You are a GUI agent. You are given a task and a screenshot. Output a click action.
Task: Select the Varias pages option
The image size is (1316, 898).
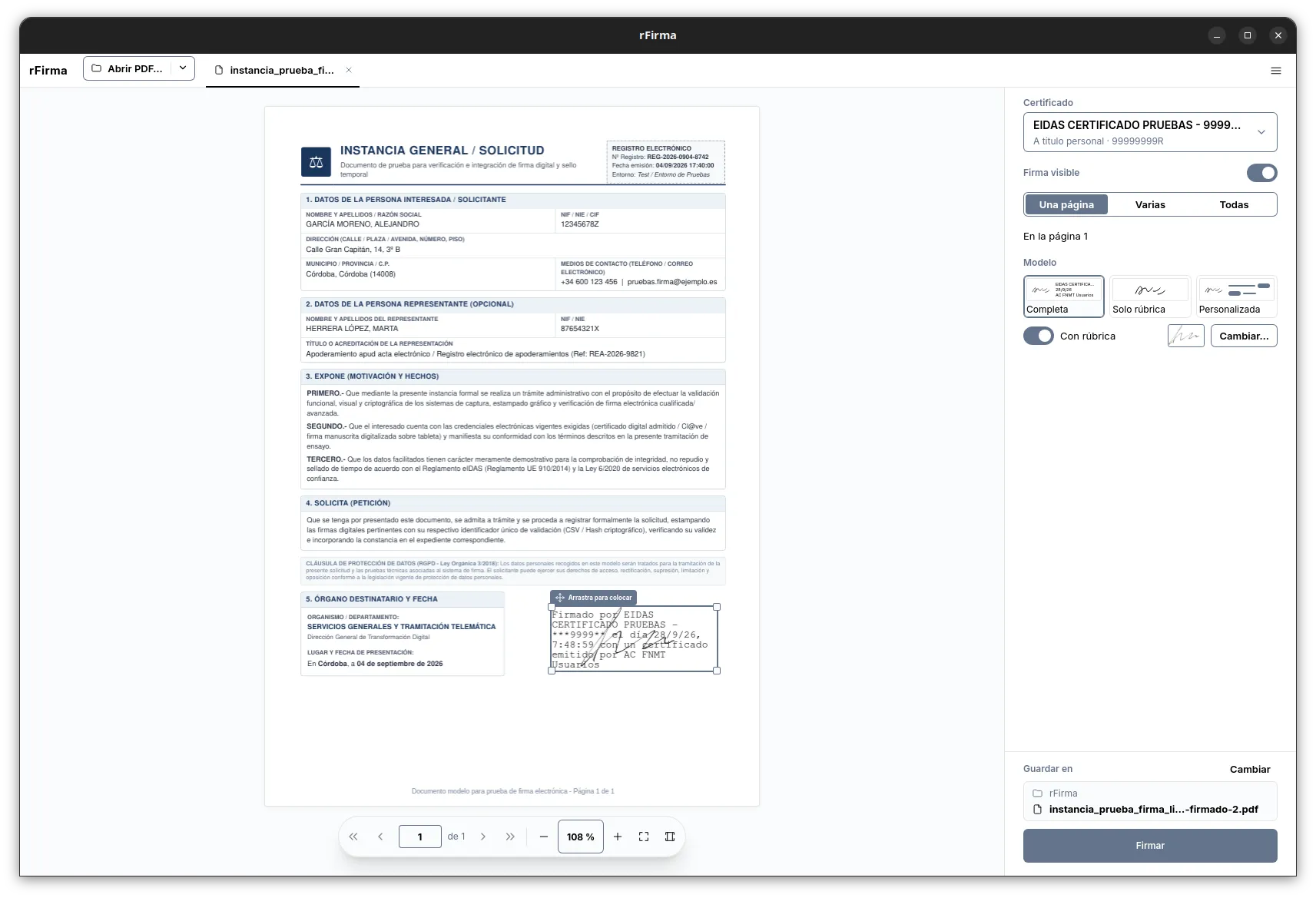(x=1150, y=204)
